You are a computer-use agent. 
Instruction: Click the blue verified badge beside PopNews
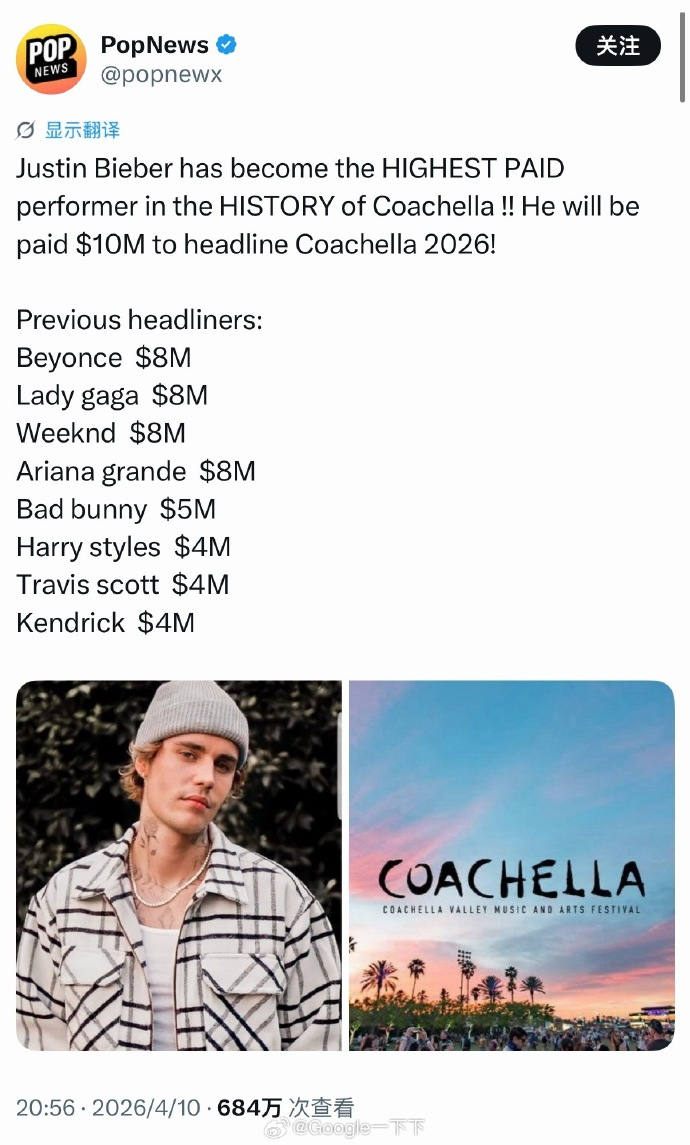click(227, 44)
